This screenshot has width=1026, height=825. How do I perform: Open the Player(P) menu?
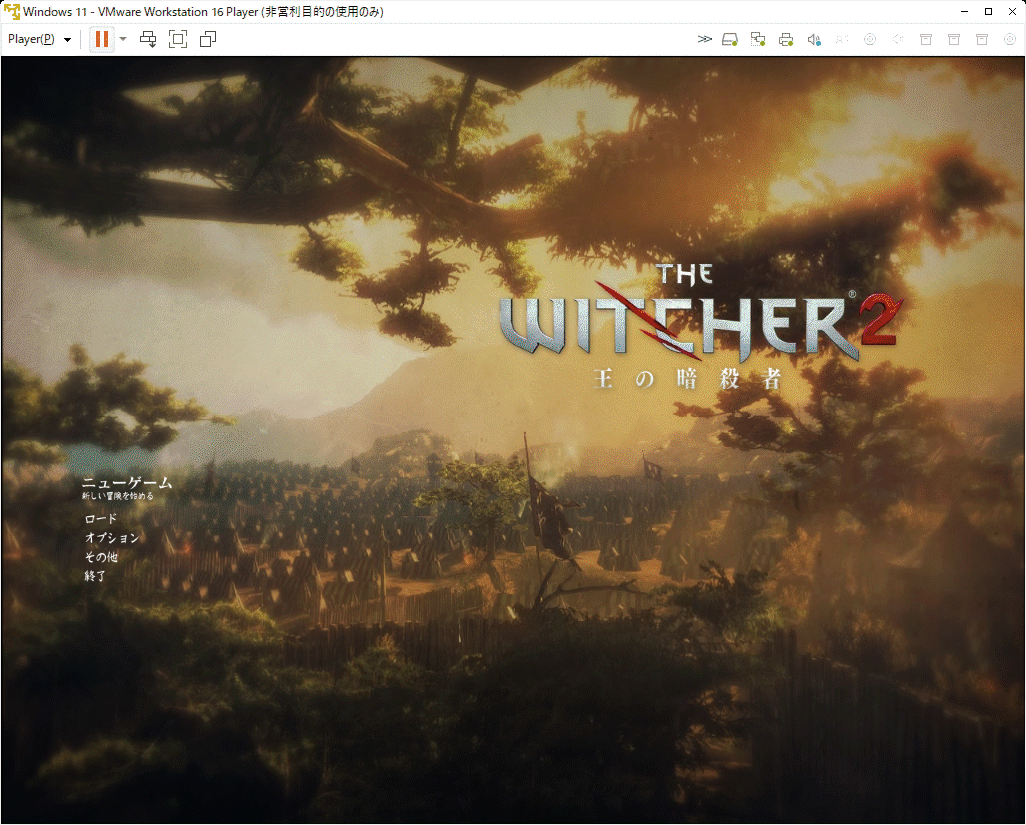(39, 39)
